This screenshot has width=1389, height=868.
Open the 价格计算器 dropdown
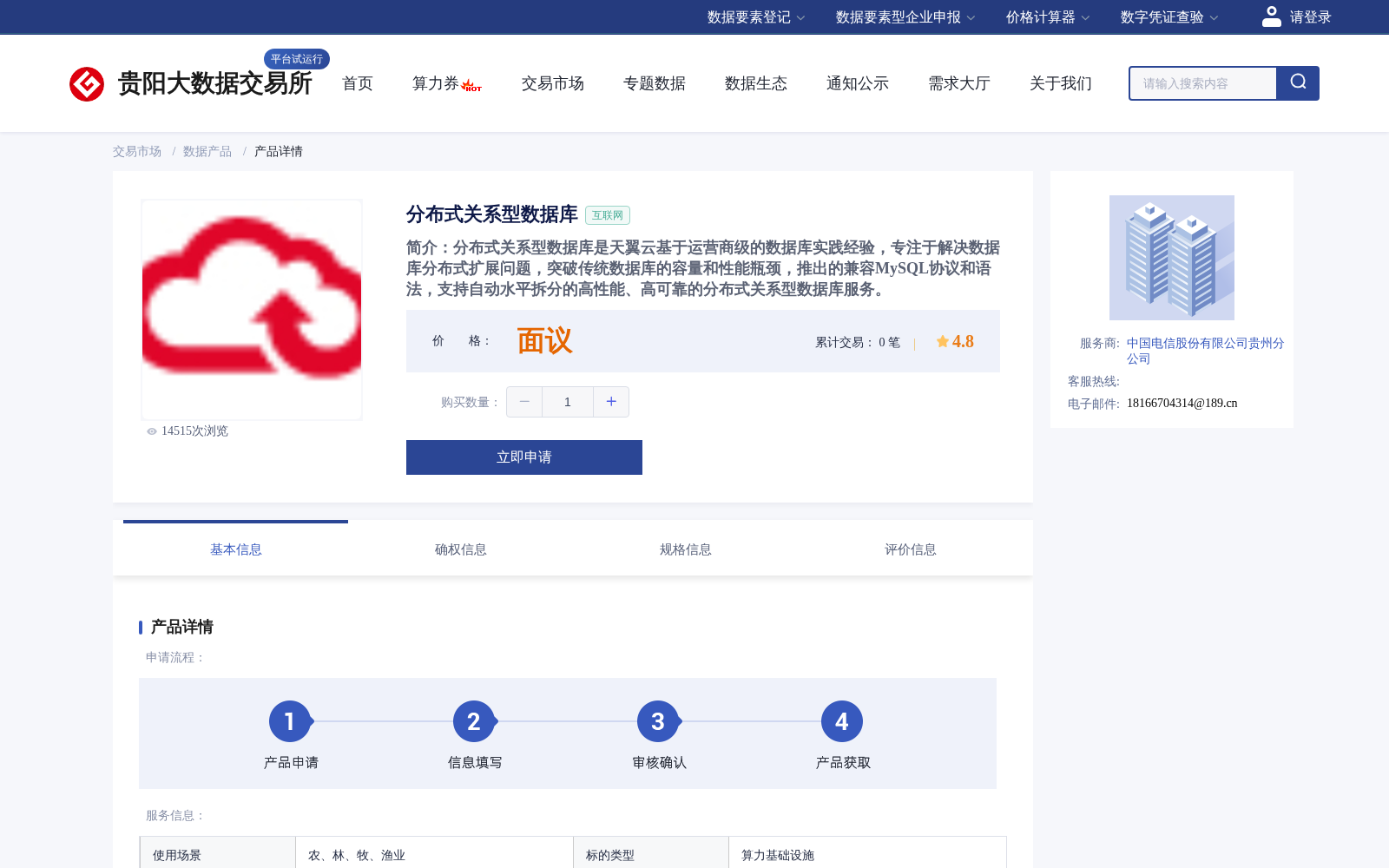(x=1048, y=17)
